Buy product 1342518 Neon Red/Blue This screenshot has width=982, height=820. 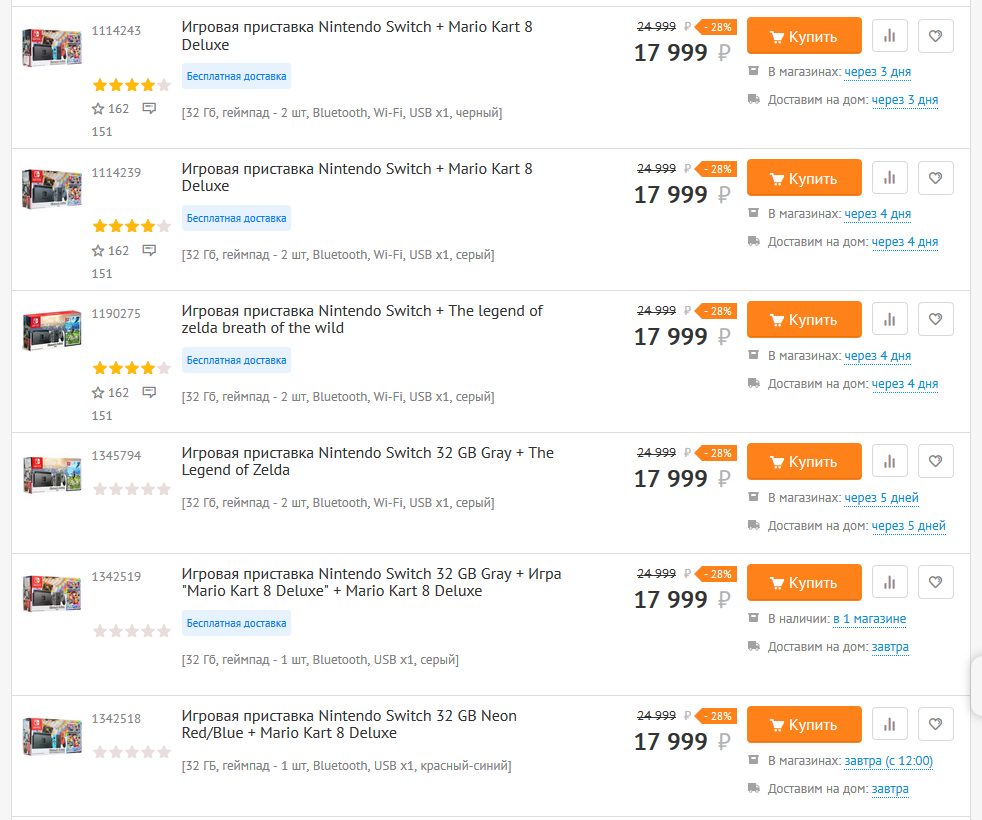(804, 725)
